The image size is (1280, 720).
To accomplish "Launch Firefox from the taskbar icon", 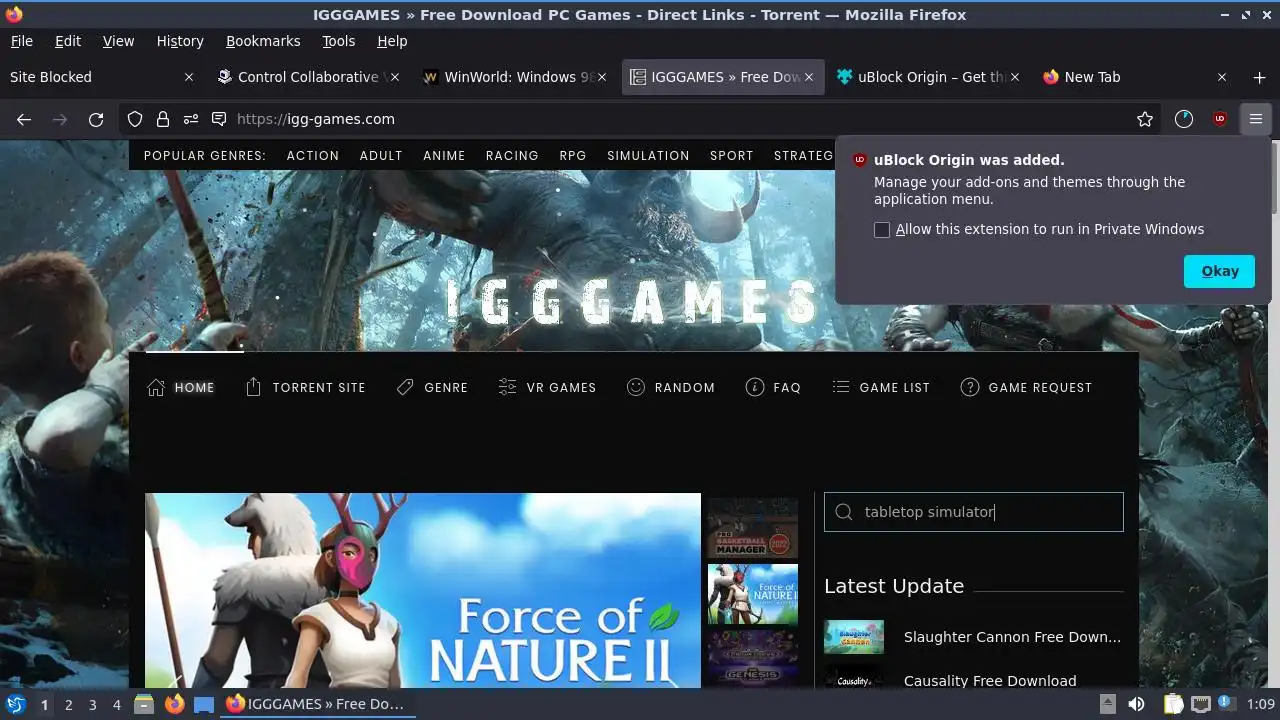I will (175, 704).
